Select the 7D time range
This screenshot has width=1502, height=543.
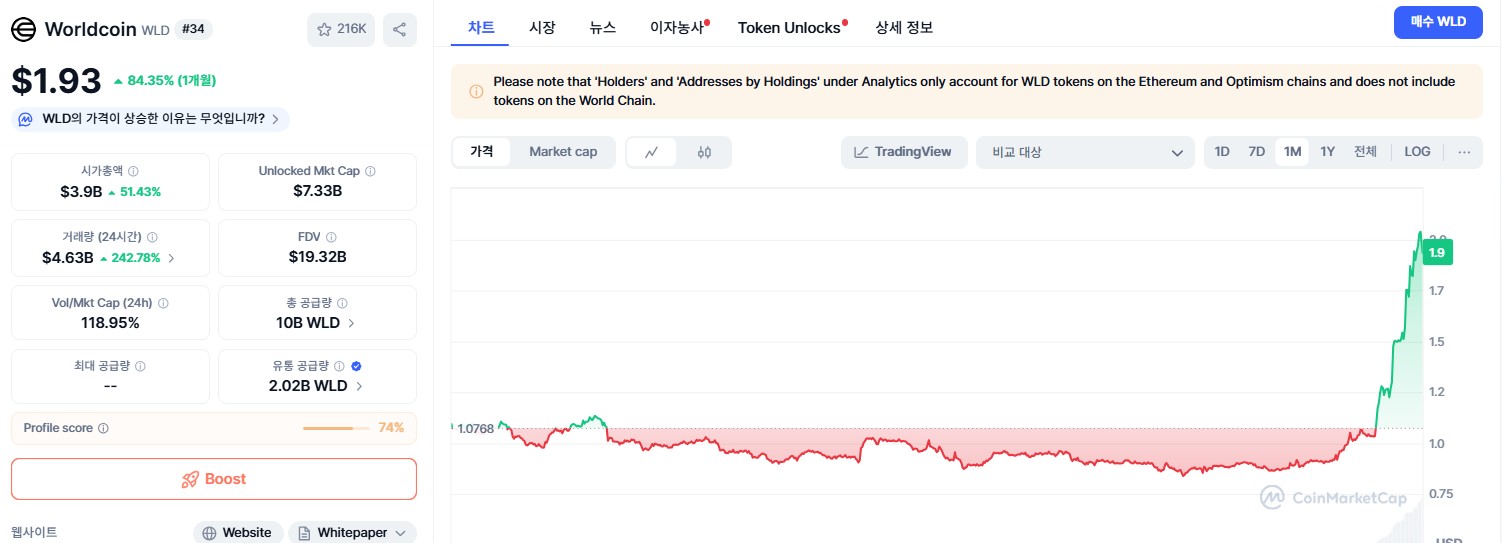1257,152
